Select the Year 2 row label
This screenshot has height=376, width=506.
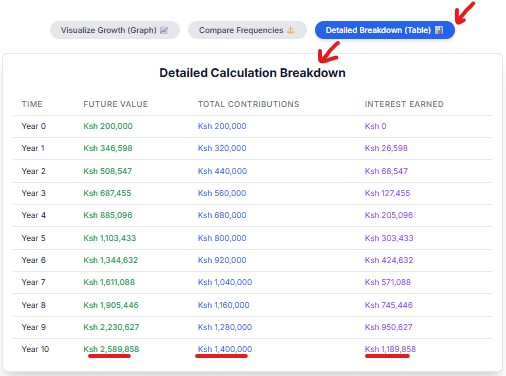(33, 171)
